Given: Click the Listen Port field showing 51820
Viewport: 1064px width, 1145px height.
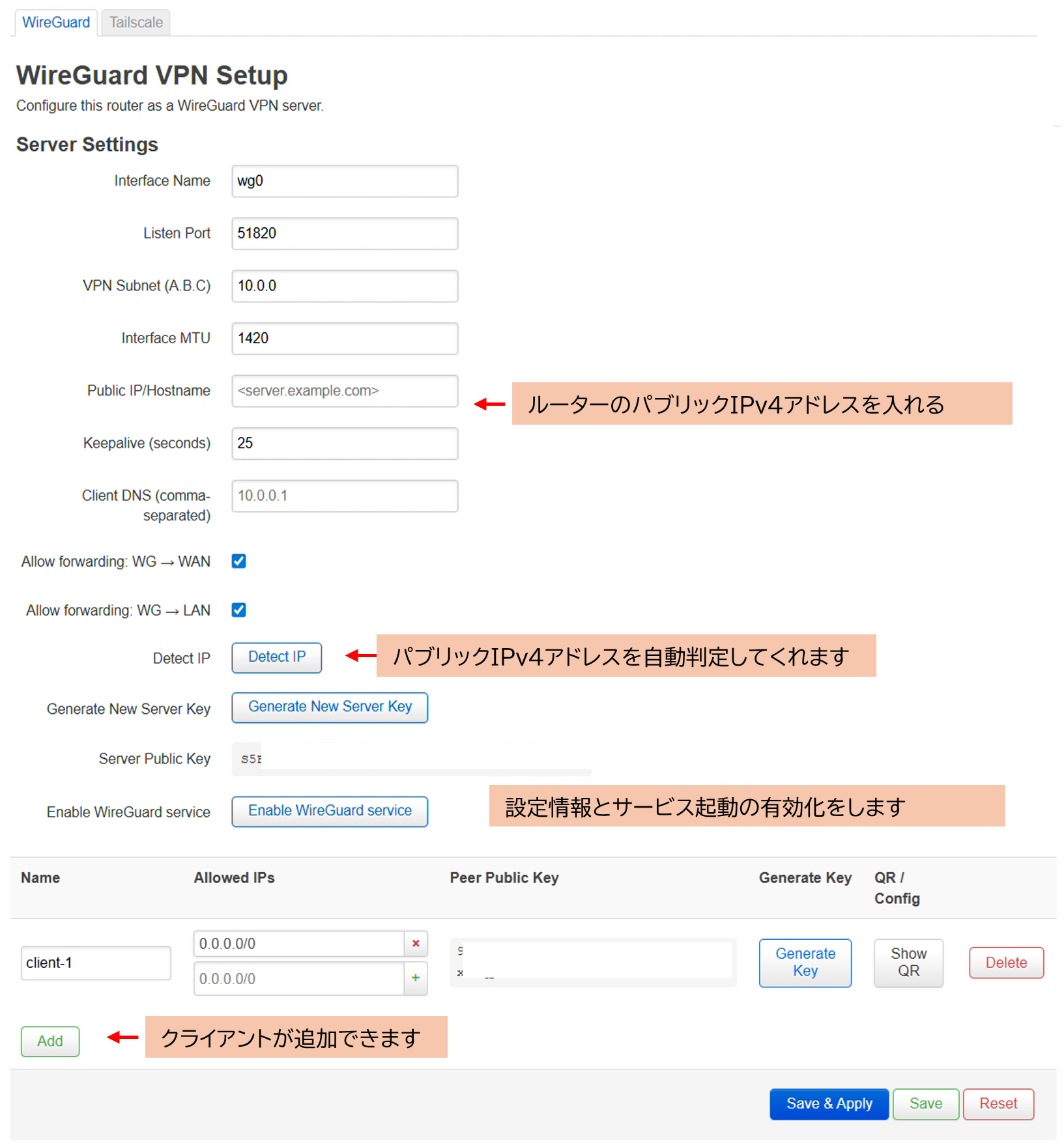Looking at the screenshot, I should 344,233.
